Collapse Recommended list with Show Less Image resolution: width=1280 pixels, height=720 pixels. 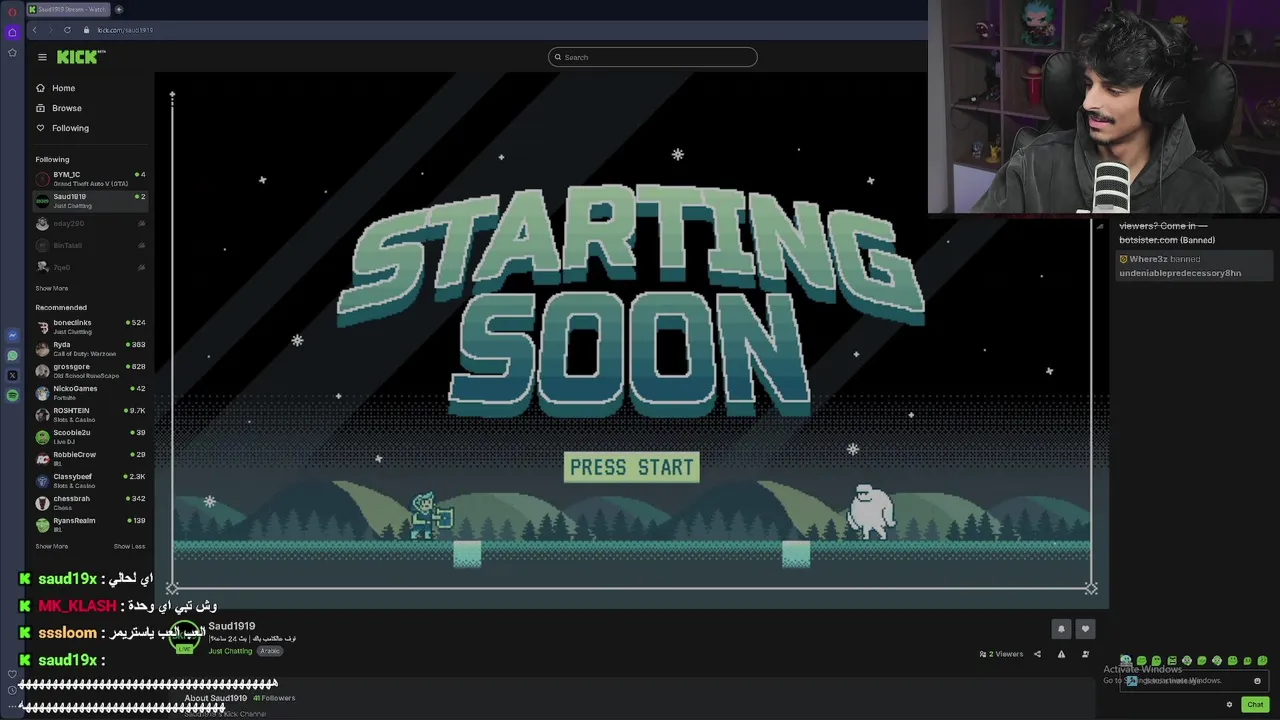pyautogui.click(x=129, y=546)
